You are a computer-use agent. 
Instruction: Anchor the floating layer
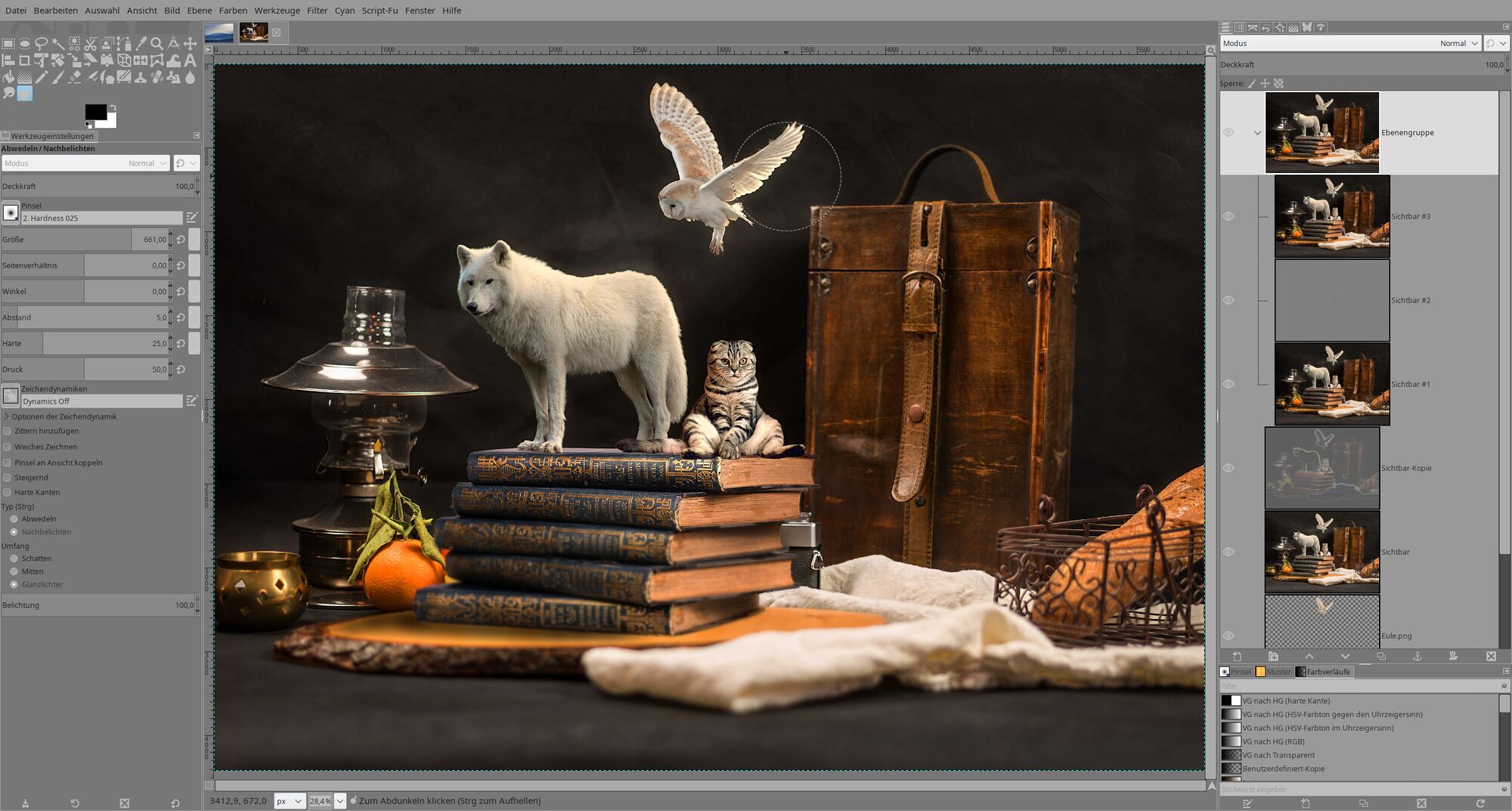pos(1417,656)
